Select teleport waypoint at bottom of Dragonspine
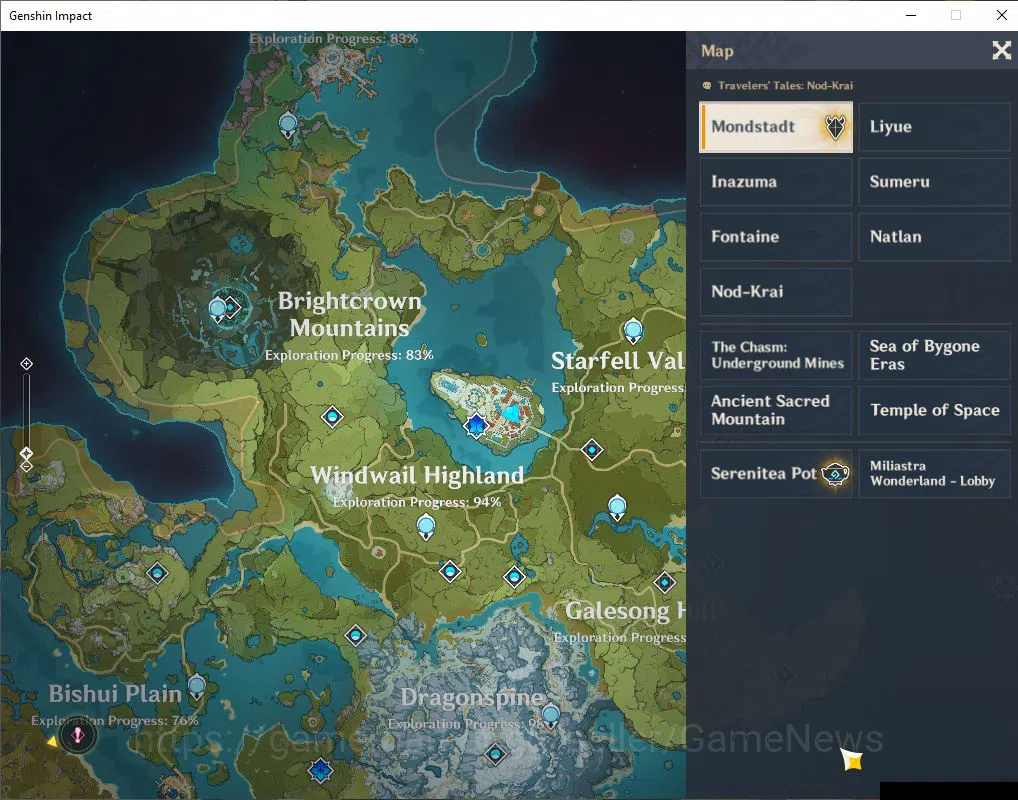Viewport: 1018px width, 800px height. pos(496,754)
